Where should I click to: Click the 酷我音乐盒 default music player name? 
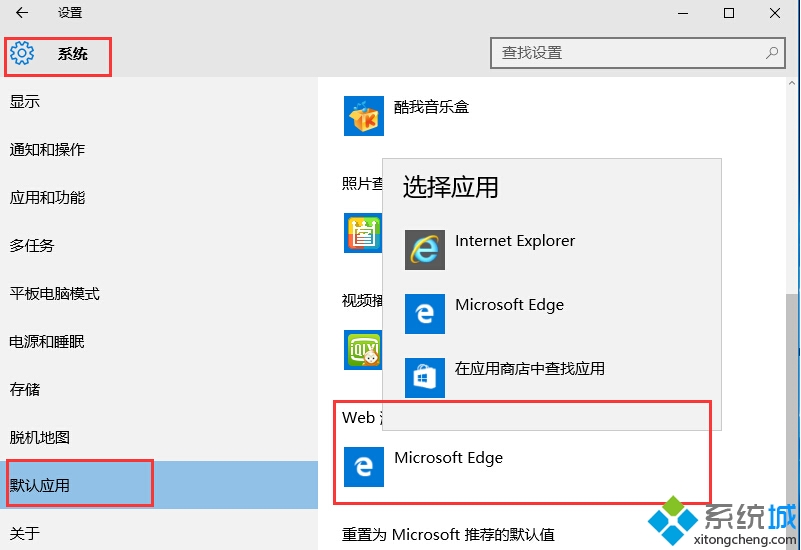(x=431, y=107)
